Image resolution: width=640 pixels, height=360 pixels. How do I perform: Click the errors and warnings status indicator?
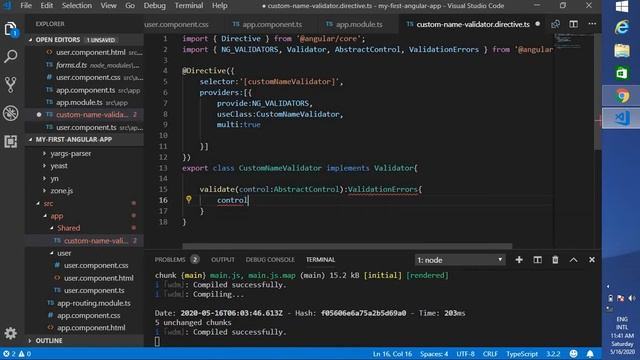tap(17, 354)
